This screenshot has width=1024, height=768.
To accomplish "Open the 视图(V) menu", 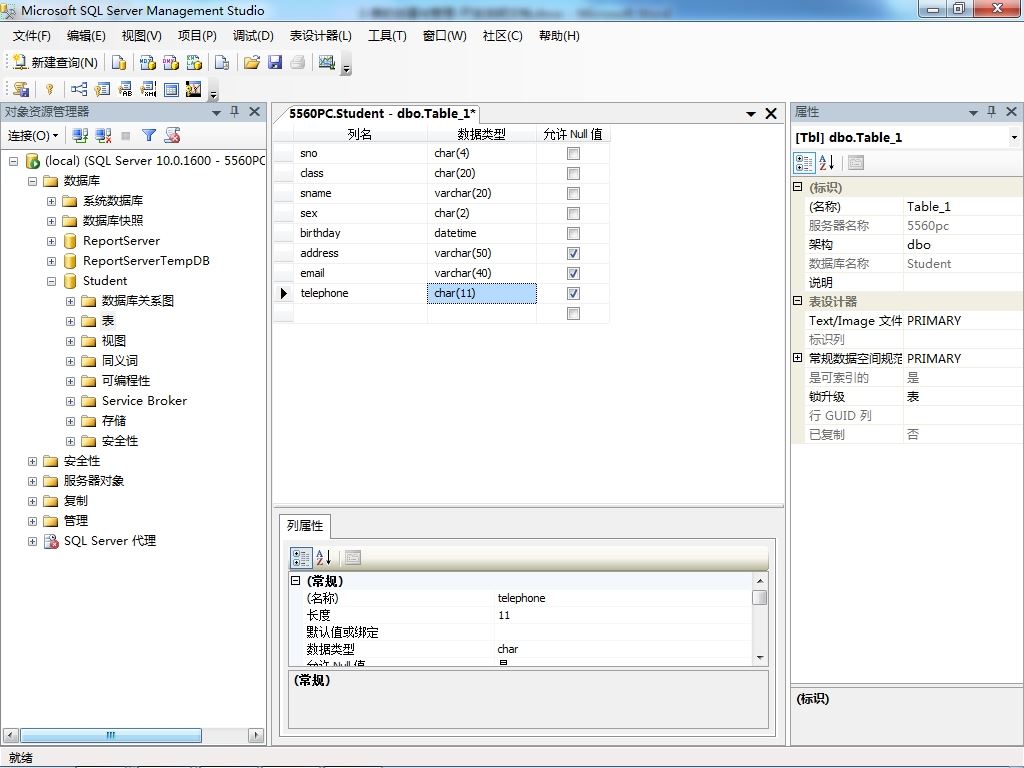I will (x=141, y=36).
